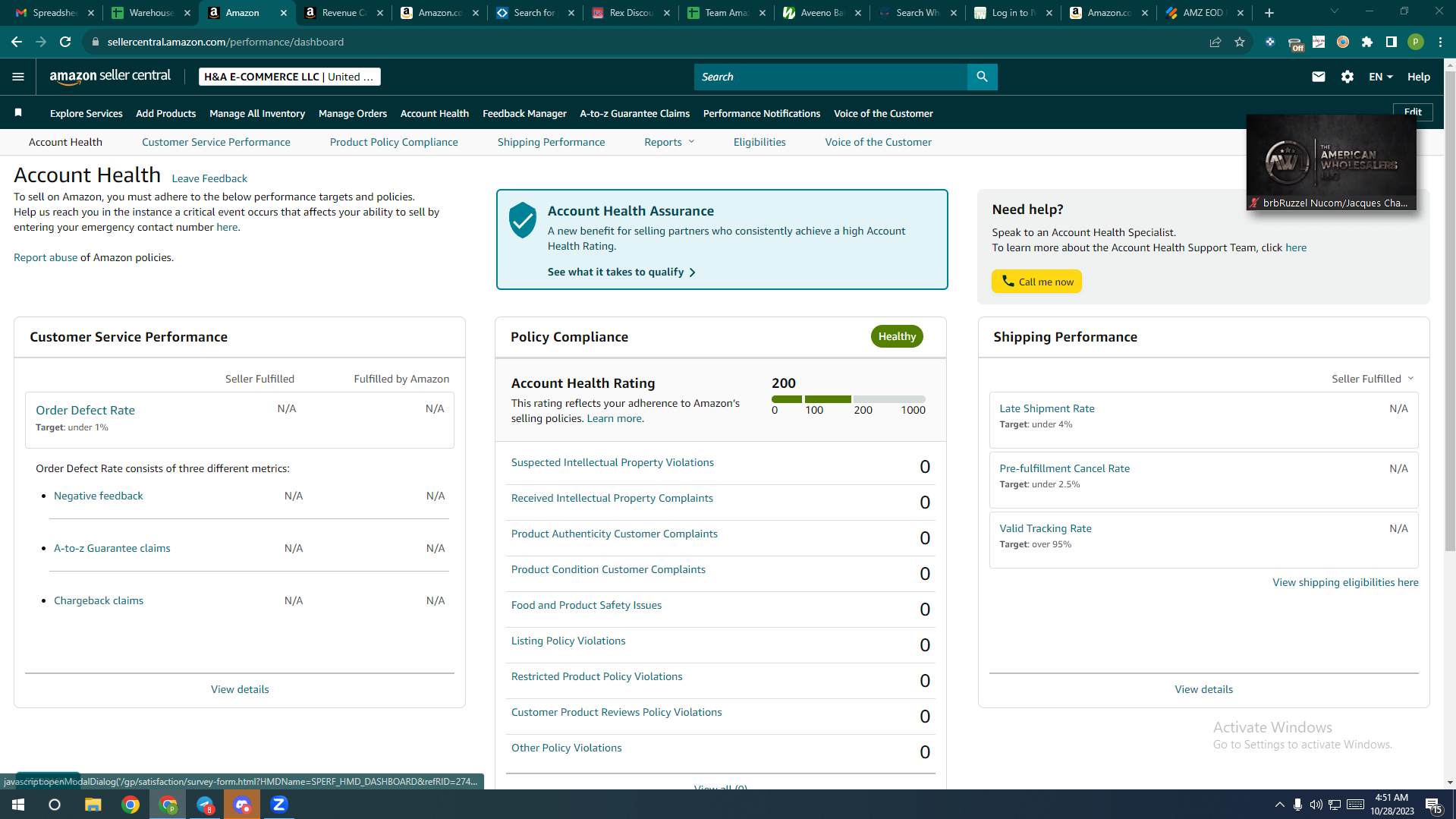The height and width of the screenshot is (819, 1456).
Task: Open the Seller Central mail messages icon
Action: coord(1319,77)
